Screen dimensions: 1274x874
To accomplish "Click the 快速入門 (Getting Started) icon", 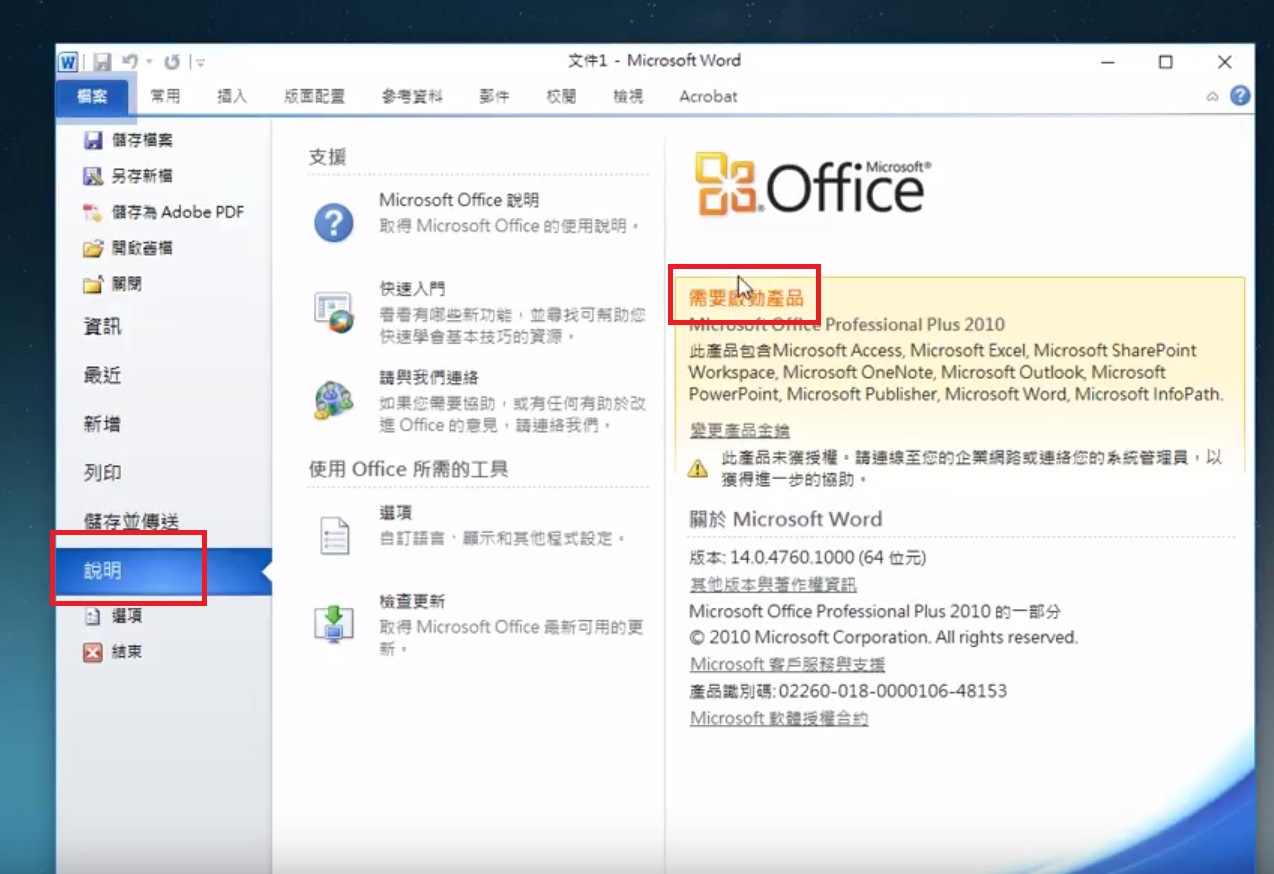I will click(x=334, y=312).
